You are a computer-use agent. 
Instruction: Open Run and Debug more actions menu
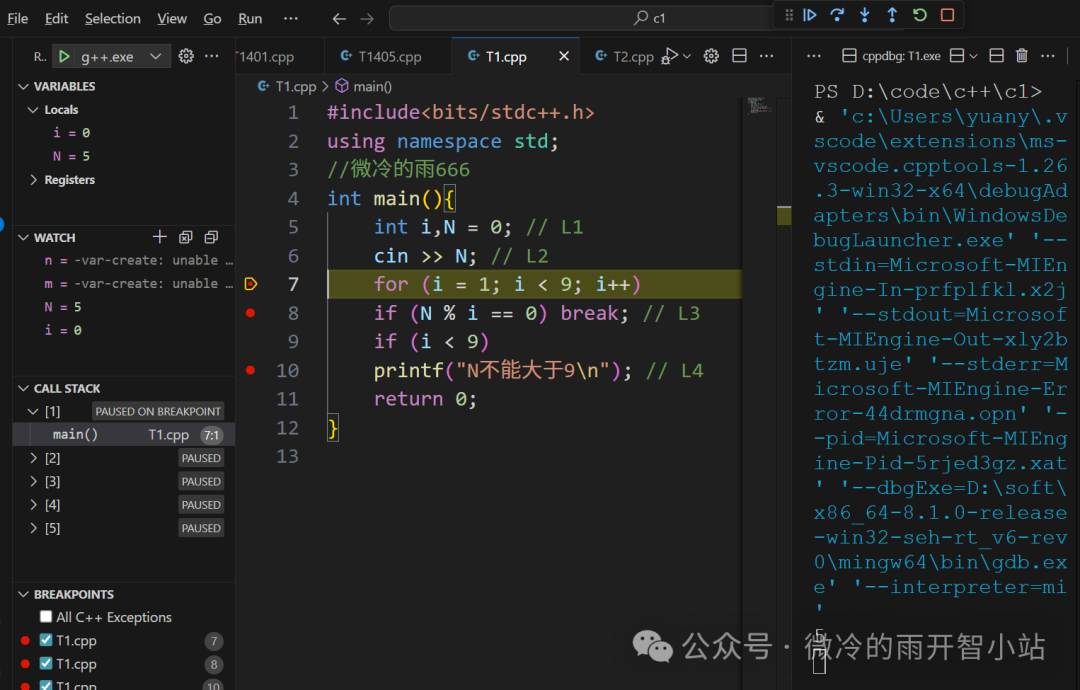[211, 56]
